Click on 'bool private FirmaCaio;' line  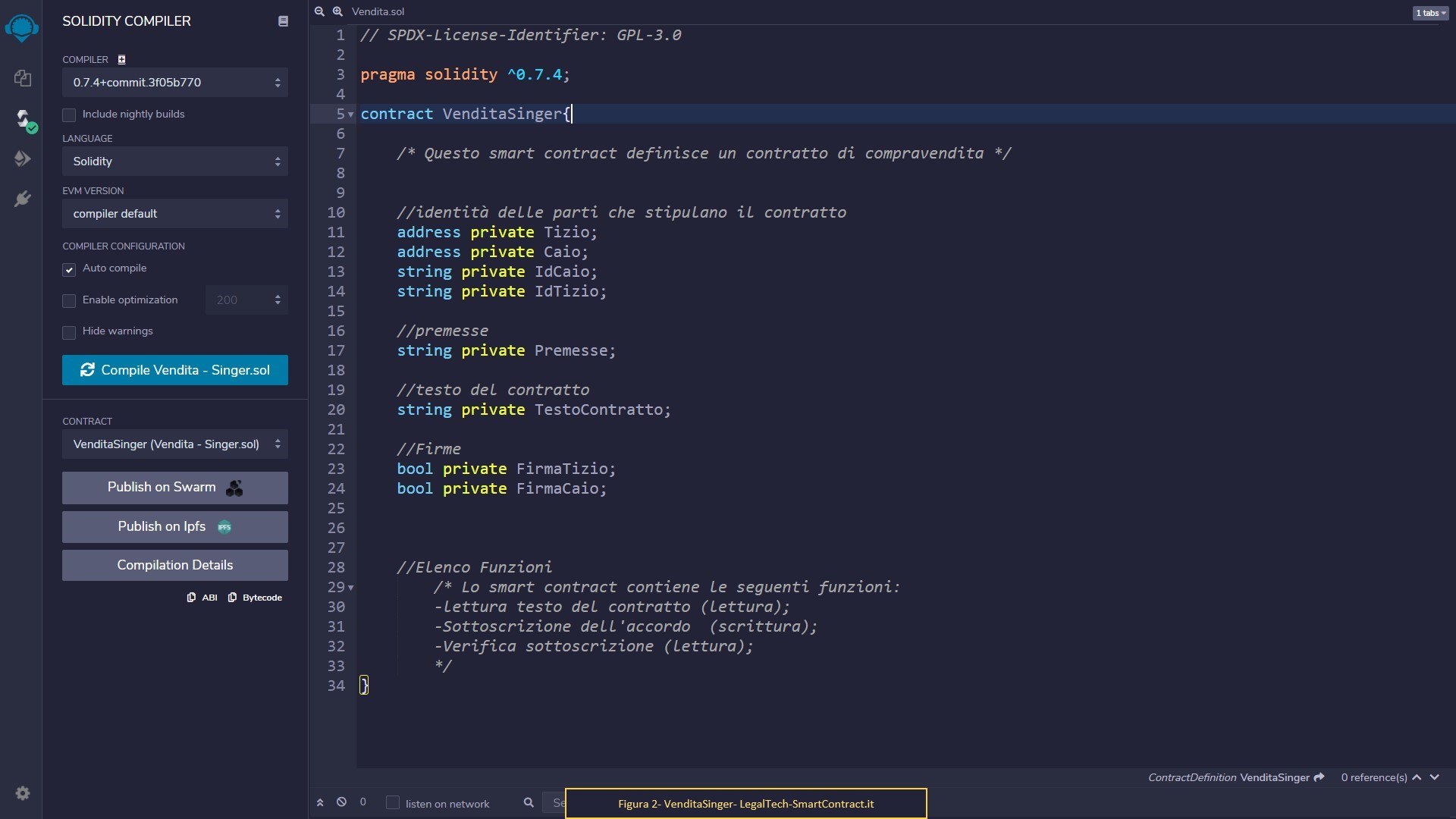pyautogui.click(x=501, y=488)
